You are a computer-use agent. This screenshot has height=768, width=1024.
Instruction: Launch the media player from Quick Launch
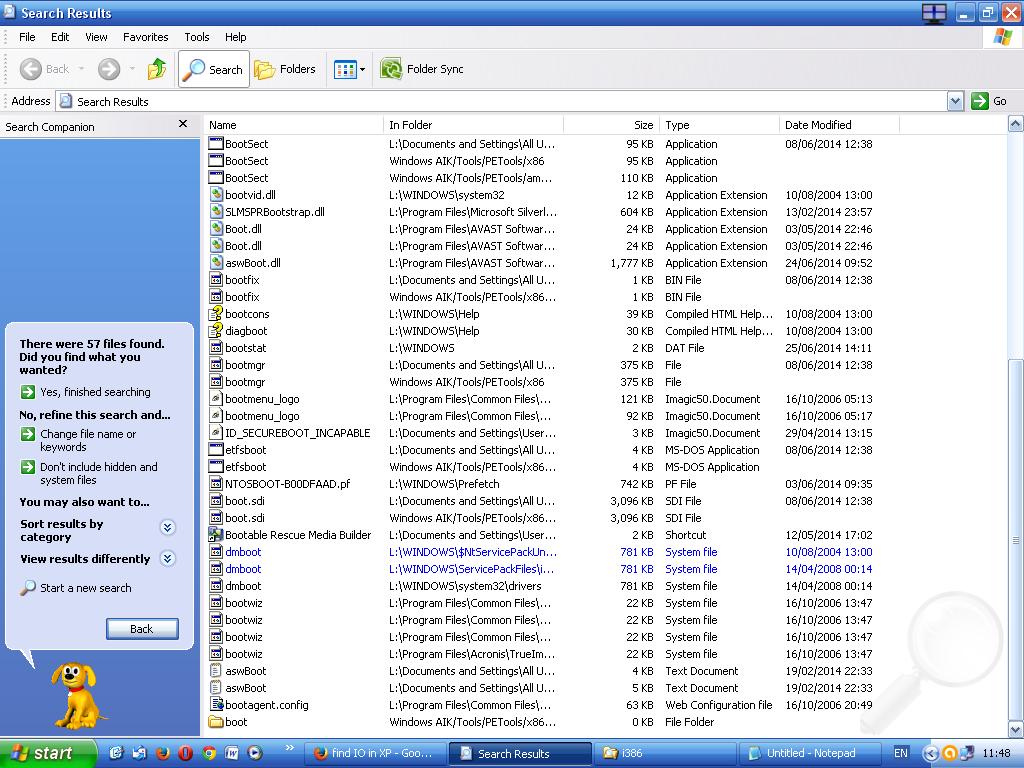click(255, 753)
